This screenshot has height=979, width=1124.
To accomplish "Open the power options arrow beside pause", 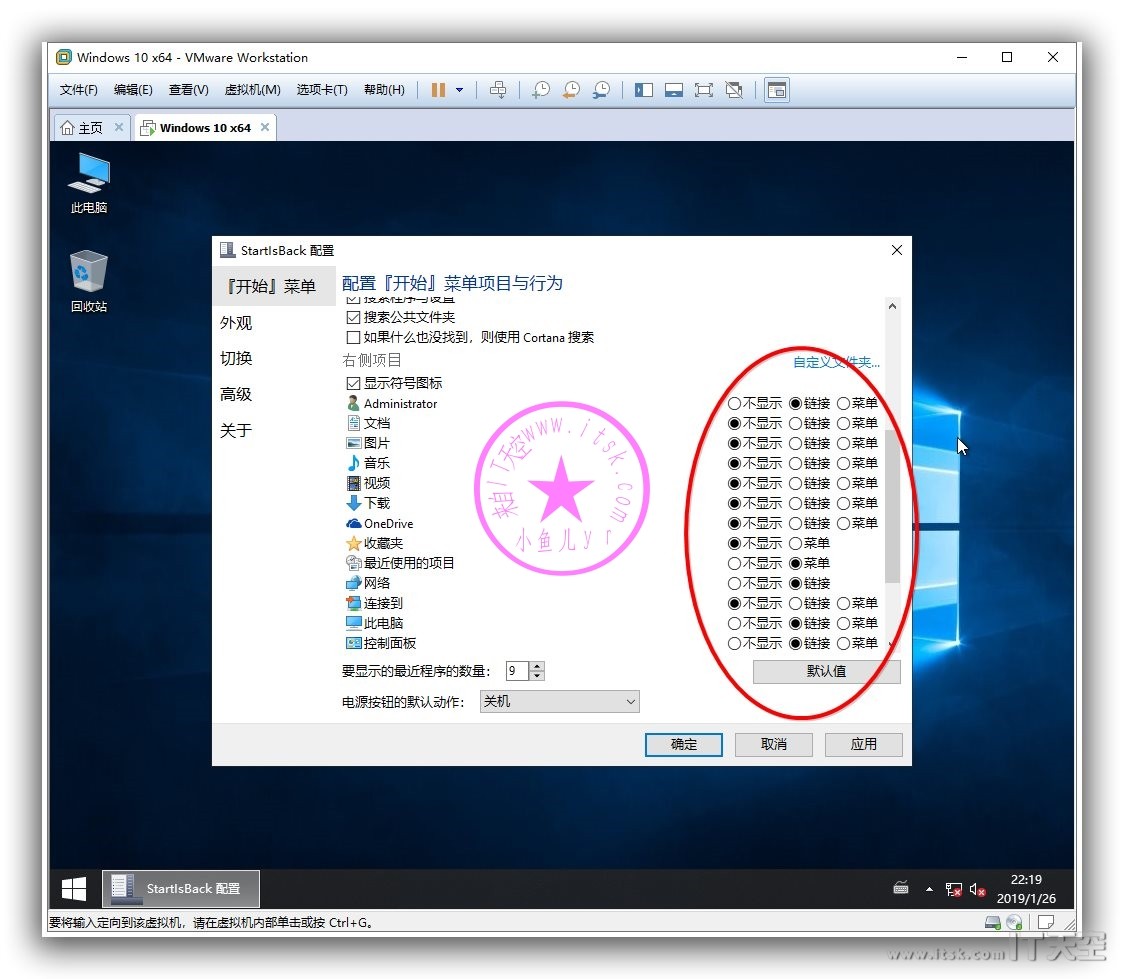I will [x=459, y=90].
